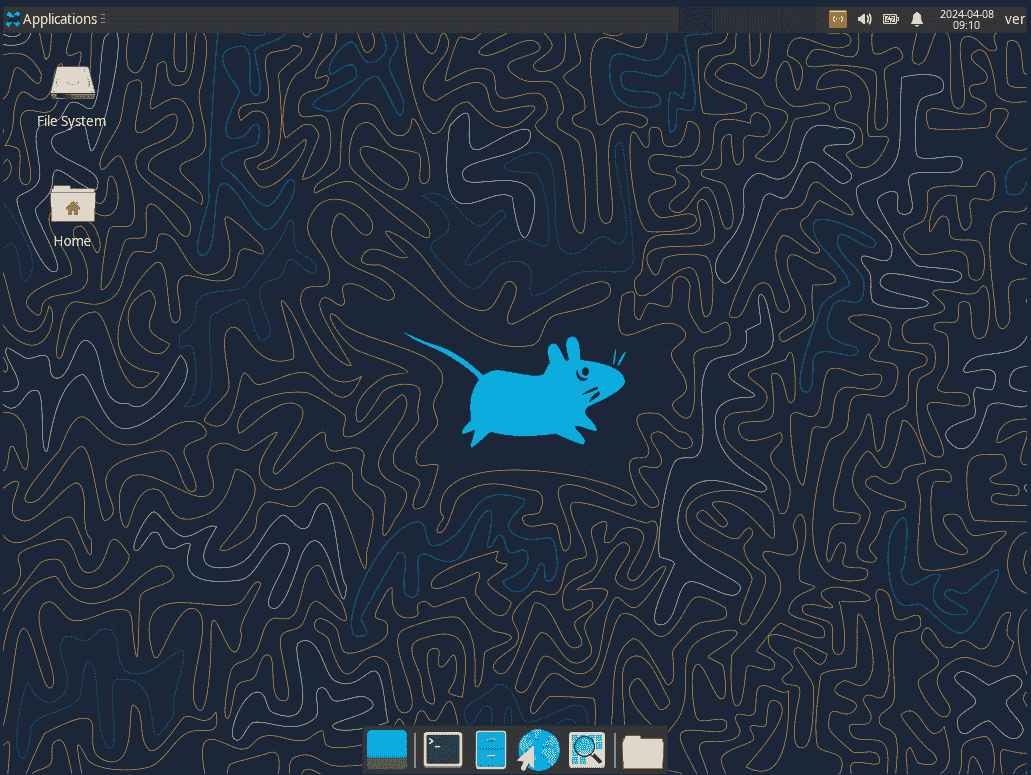Click the 'Home' label text
Viewport: 1031px width, 775px height.
(x=72, y=241)
